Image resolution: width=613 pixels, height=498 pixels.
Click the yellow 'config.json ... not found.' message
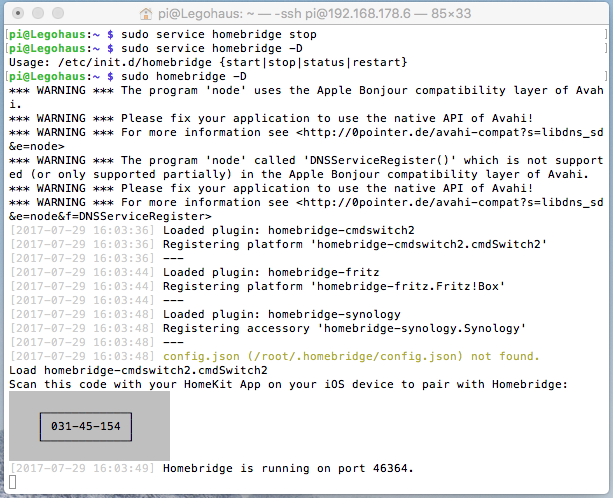pyautogui.click(x=351, y=356)
